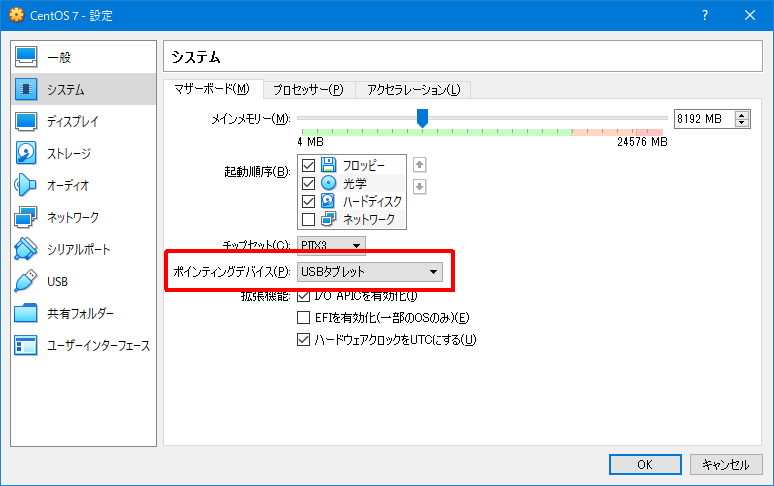Move boot item up with arrow button
The image size is (774, 486).
(420, 165)
